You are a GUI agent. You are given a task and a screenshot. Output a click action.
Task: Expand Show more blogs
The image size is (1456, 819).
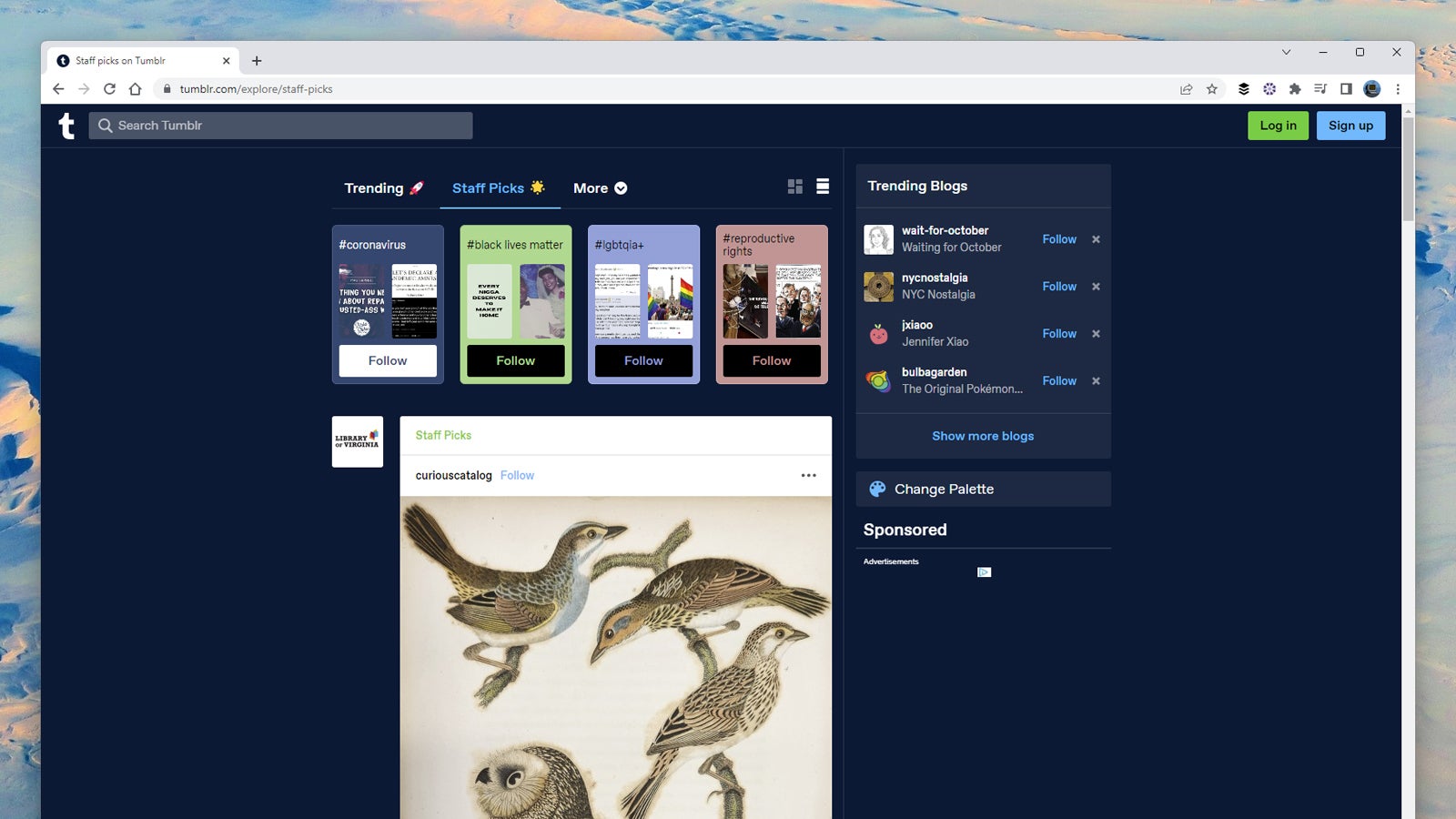[982, 436]
